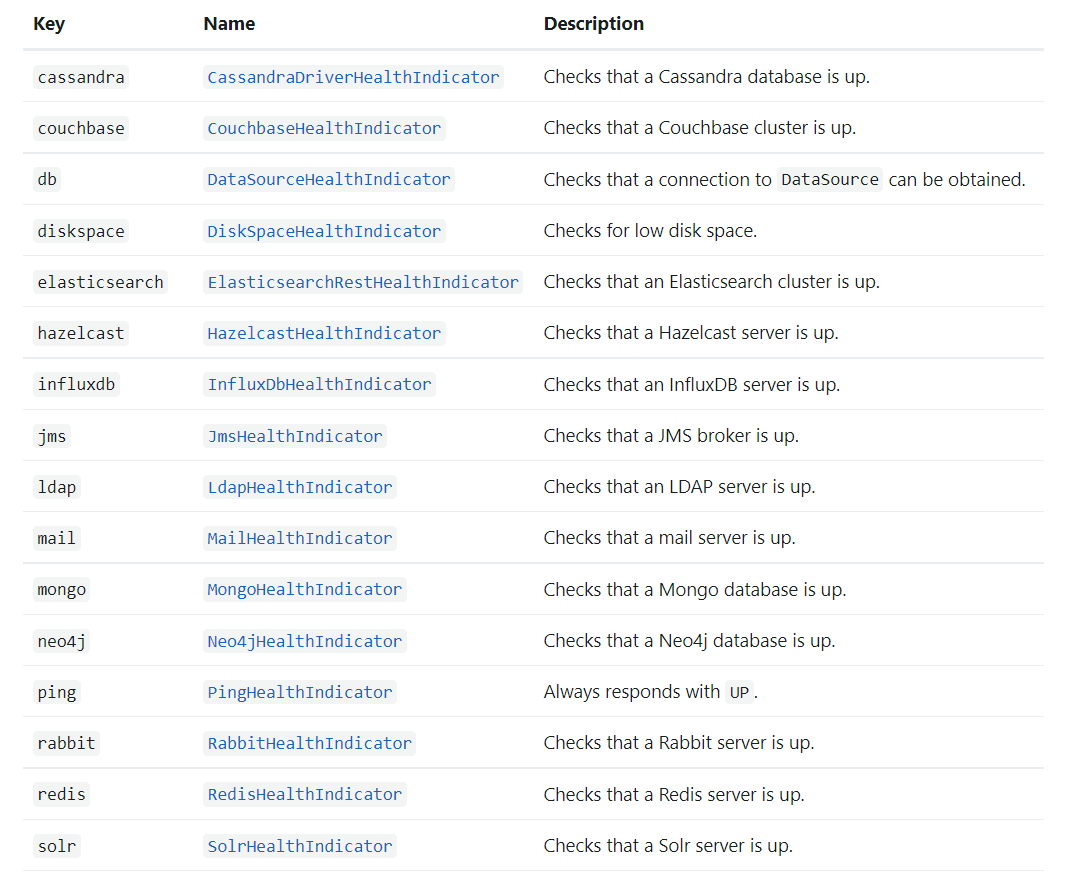Screen dimensions: 1076x873
Task: Open the SolrHealthIndicator link
Action: 300,847
